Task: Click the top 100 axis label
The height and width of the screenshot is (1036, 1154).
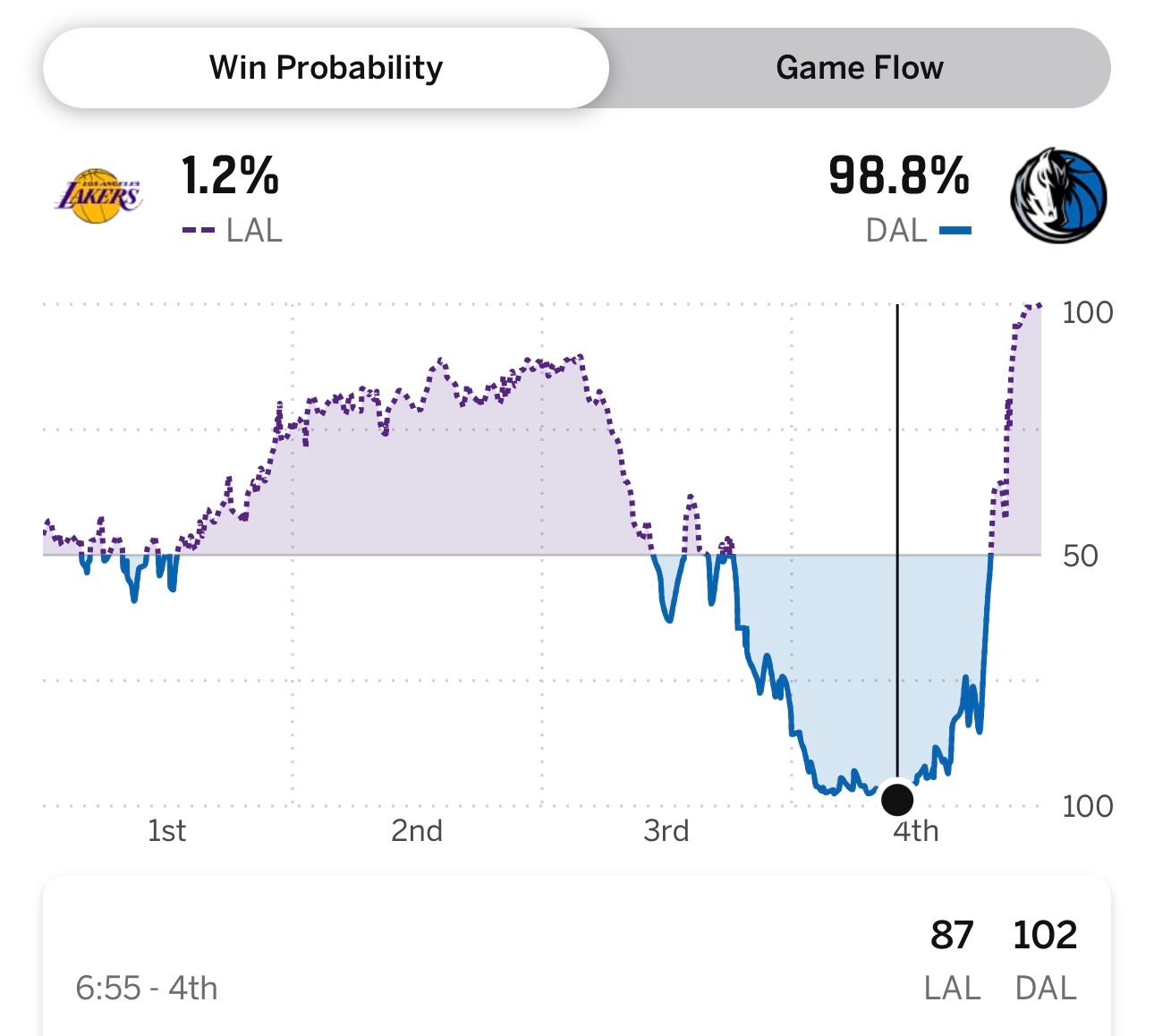Action: coord(1087,312)
